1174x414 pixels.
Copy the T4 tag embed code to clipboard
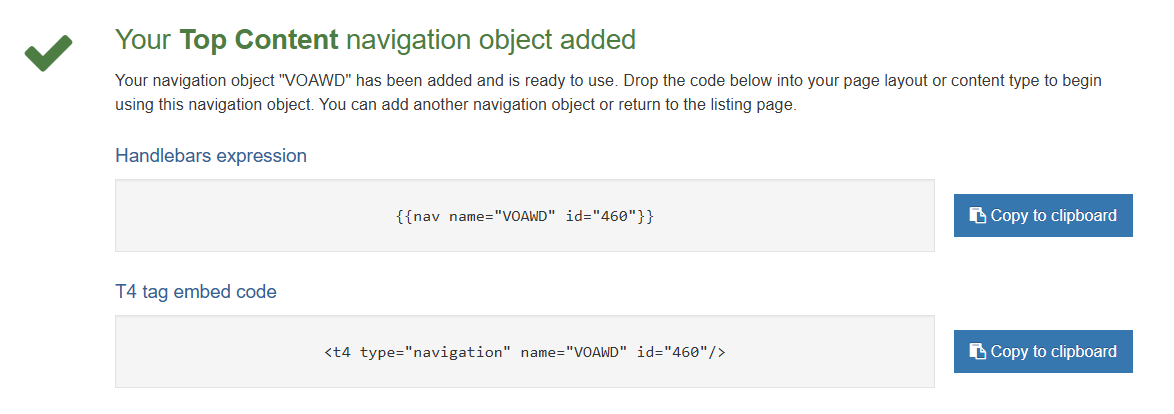point(1043,352)
